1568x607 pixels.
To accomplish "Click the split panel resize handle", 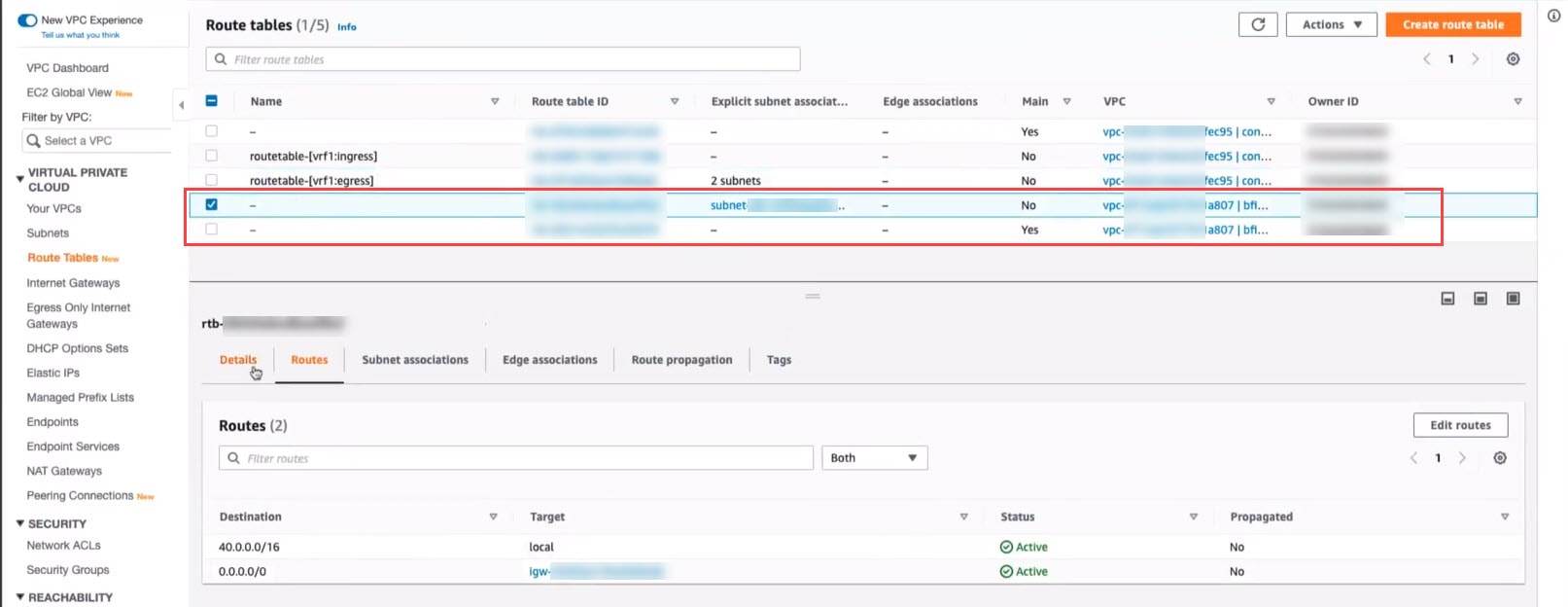I will [x=813, y=296].
